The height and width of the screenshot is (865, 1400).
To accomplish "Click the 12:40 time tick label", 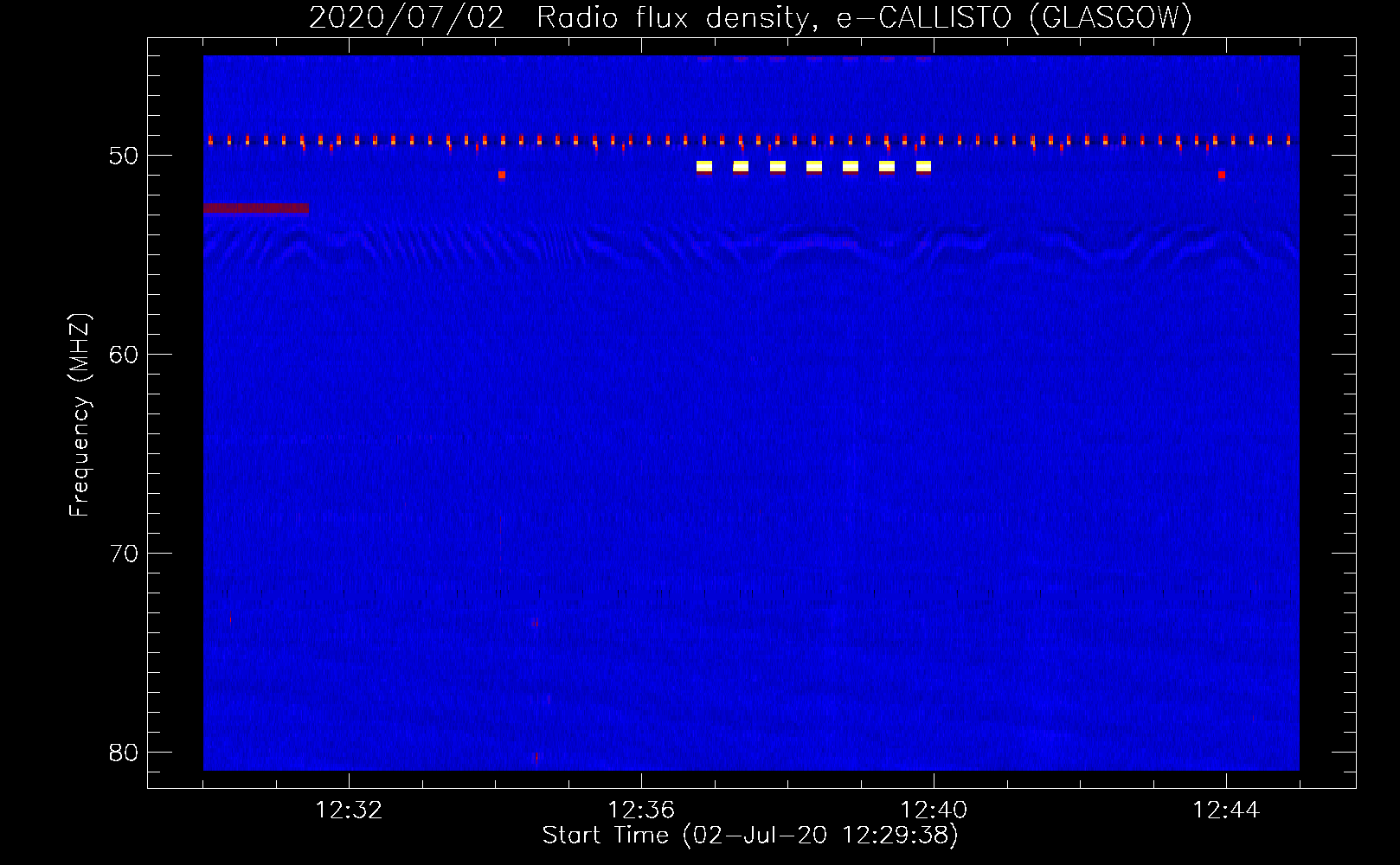I will [x=934, y=811].
